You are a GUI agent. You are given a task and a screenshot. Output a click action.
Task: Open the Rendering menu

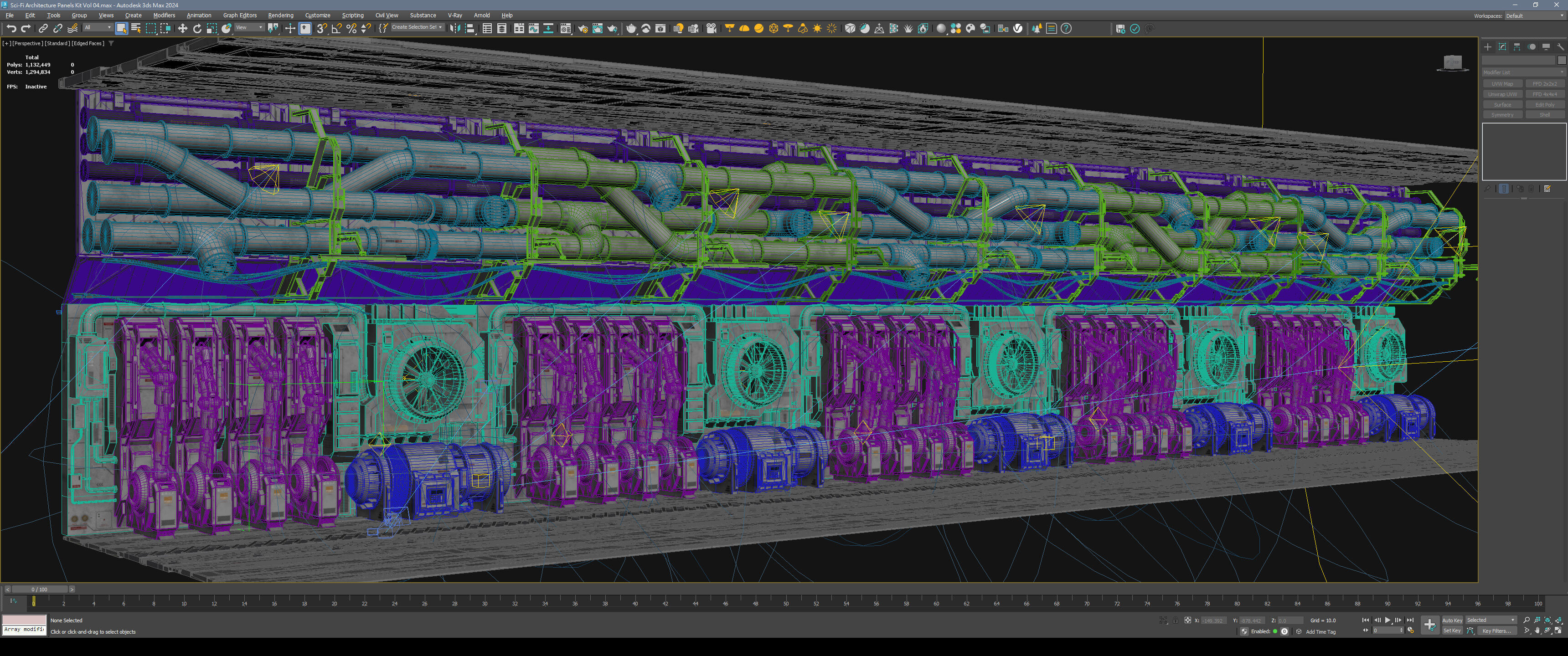pos(280,15)
